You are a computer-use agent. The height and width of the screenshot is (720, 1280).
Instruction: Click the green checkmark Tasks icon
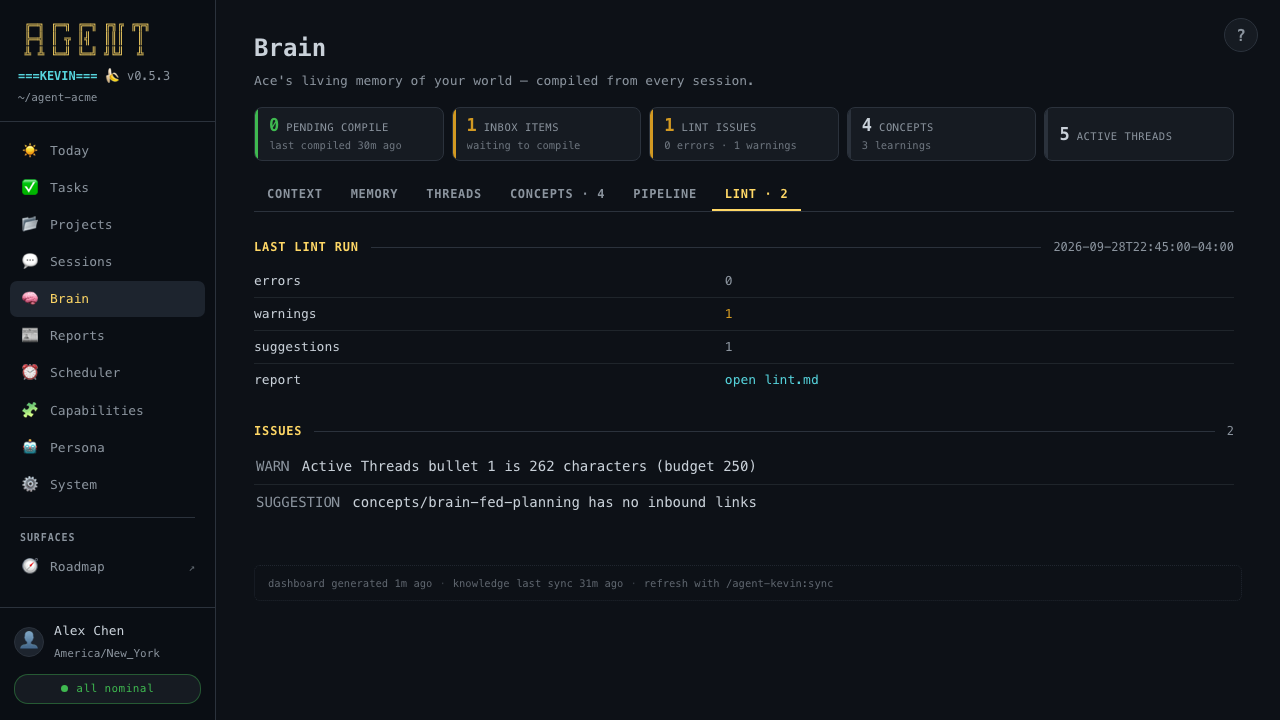[30, 187]
